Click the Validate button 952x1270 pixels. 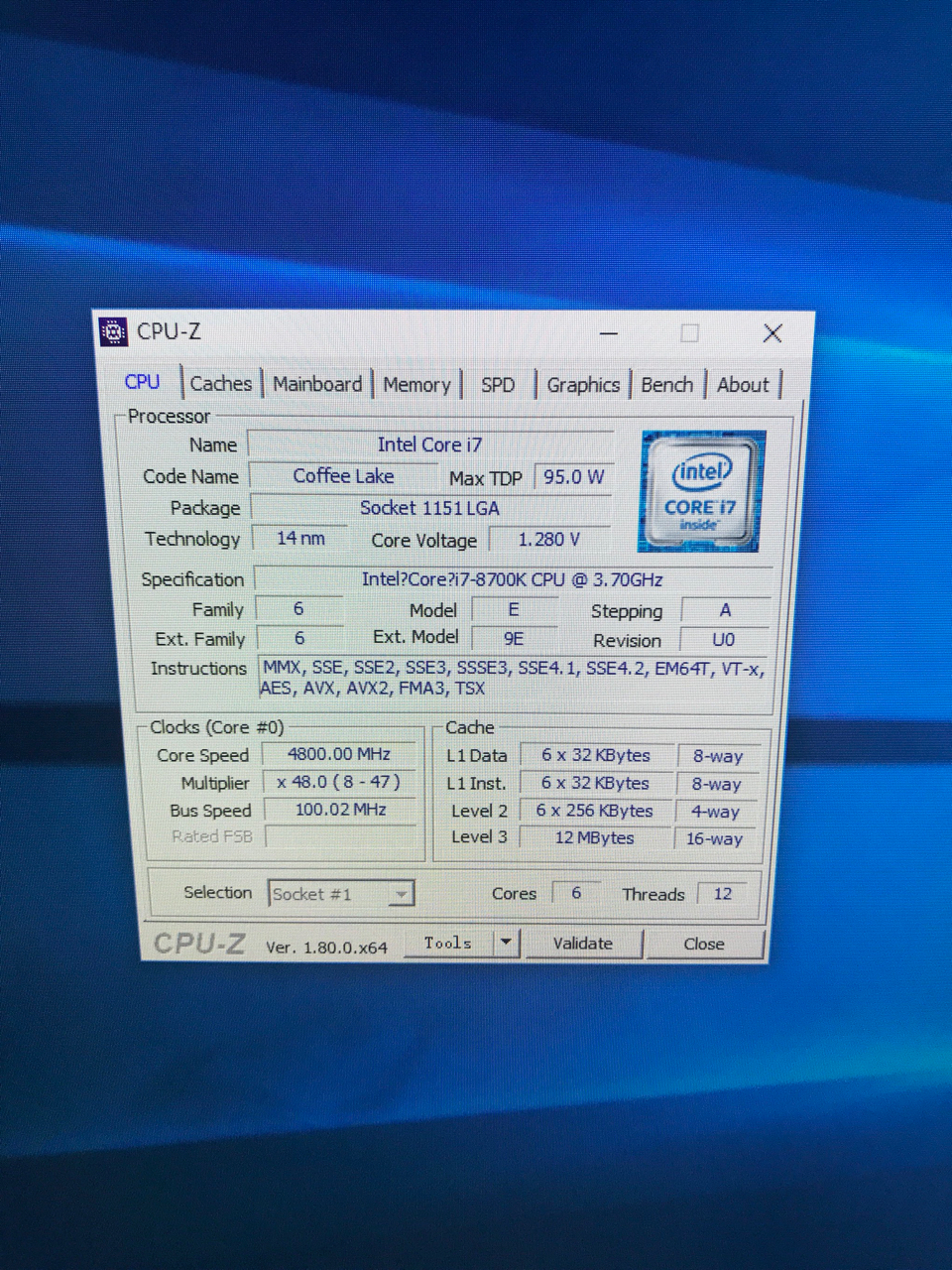pyautogui.click(x=583, y=944)
